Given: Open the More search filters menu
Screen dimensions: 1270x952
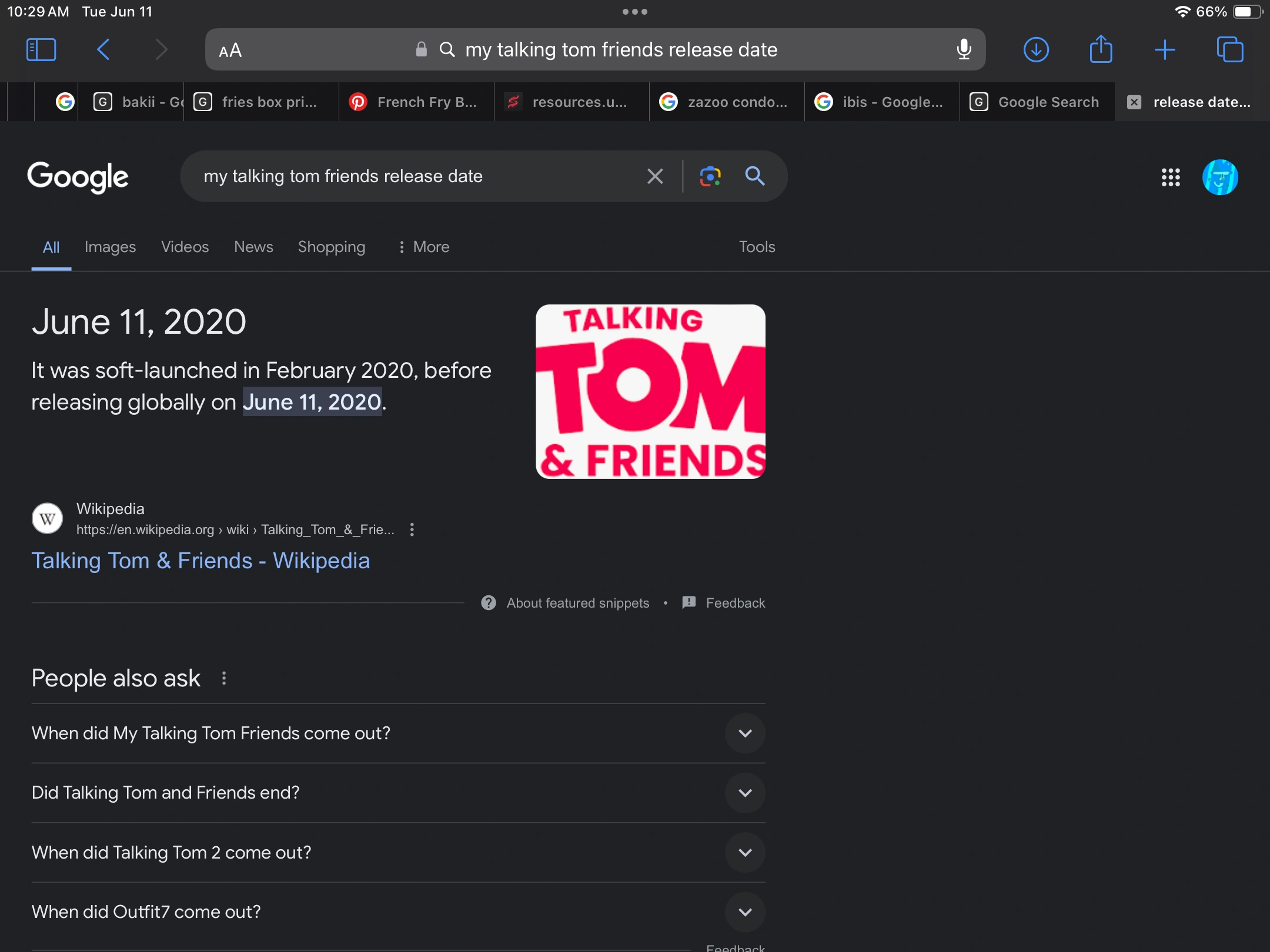Looking at the screenshot, I should pyautogui.click(x=423, y=247).
